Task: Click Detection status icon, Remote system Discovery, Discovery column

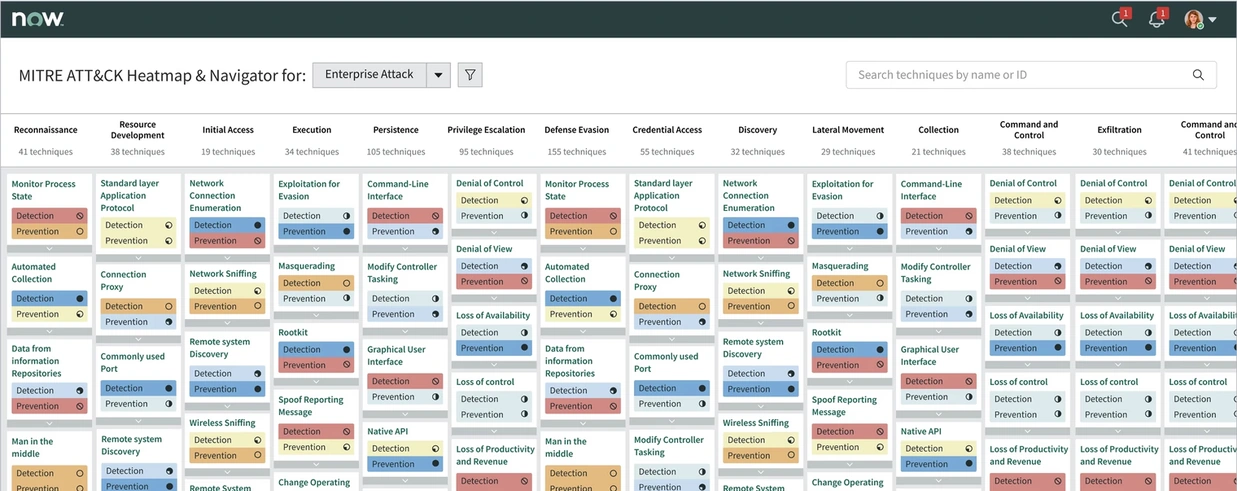Action: click(x=792, y=374)
